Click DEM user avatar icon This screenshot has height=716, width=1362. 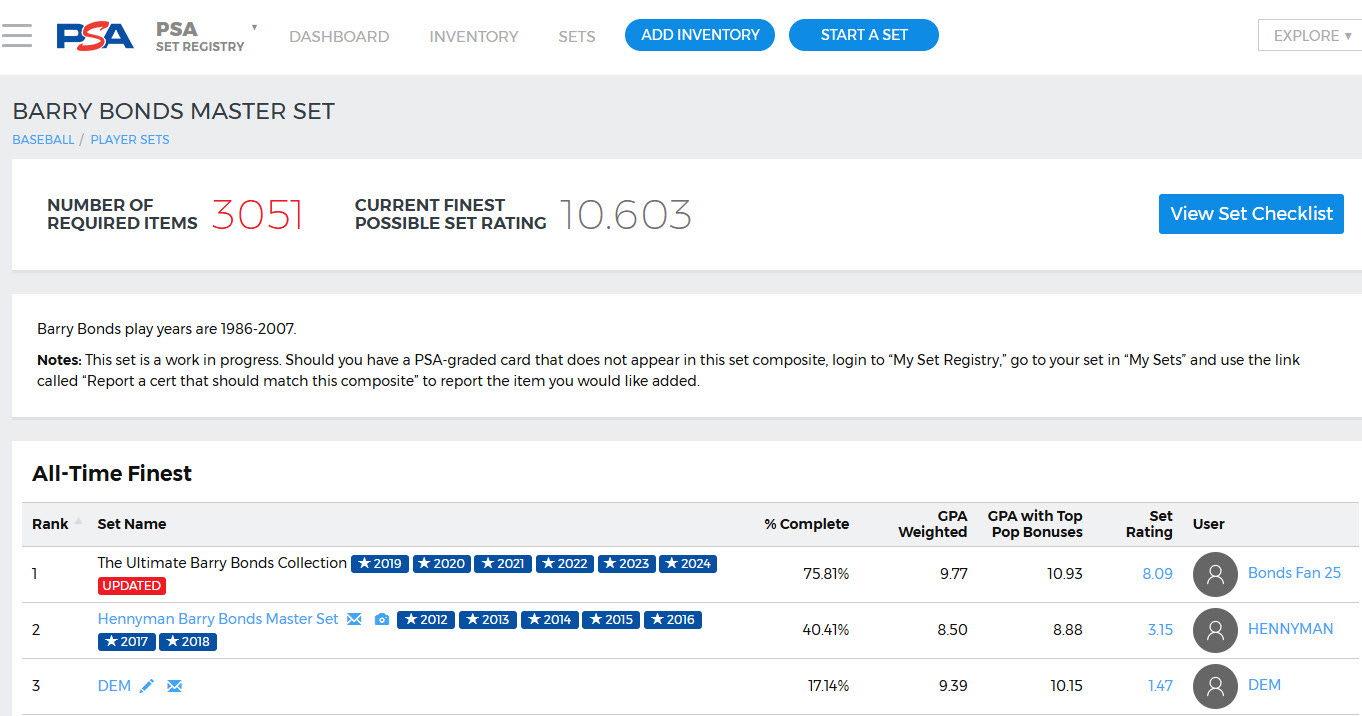(x=1215, y=687)
